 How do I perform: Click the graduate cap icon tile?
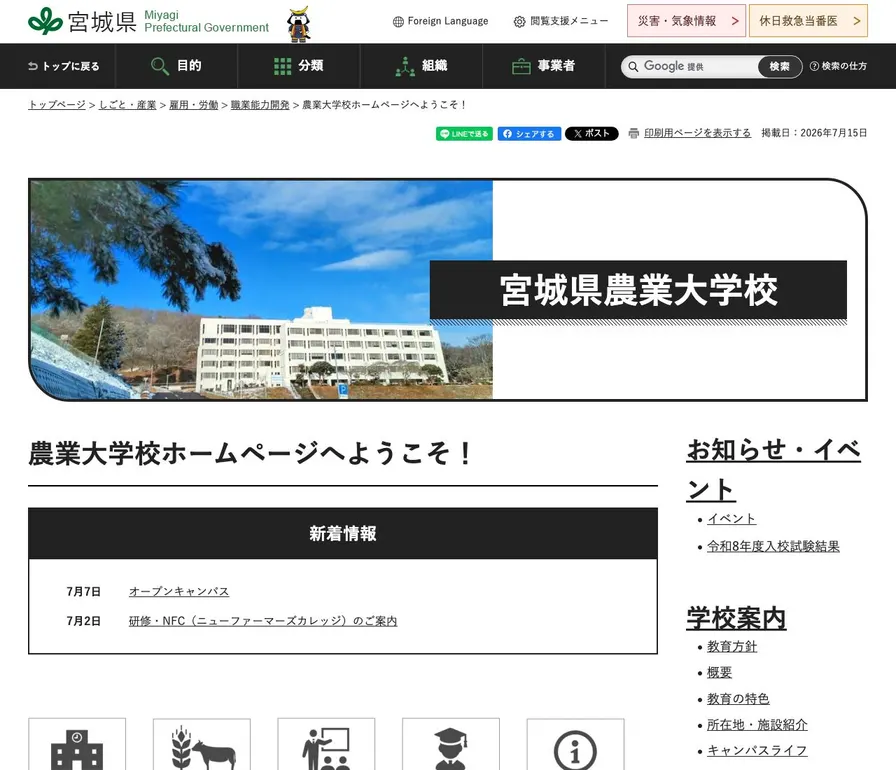coord(451,744)
